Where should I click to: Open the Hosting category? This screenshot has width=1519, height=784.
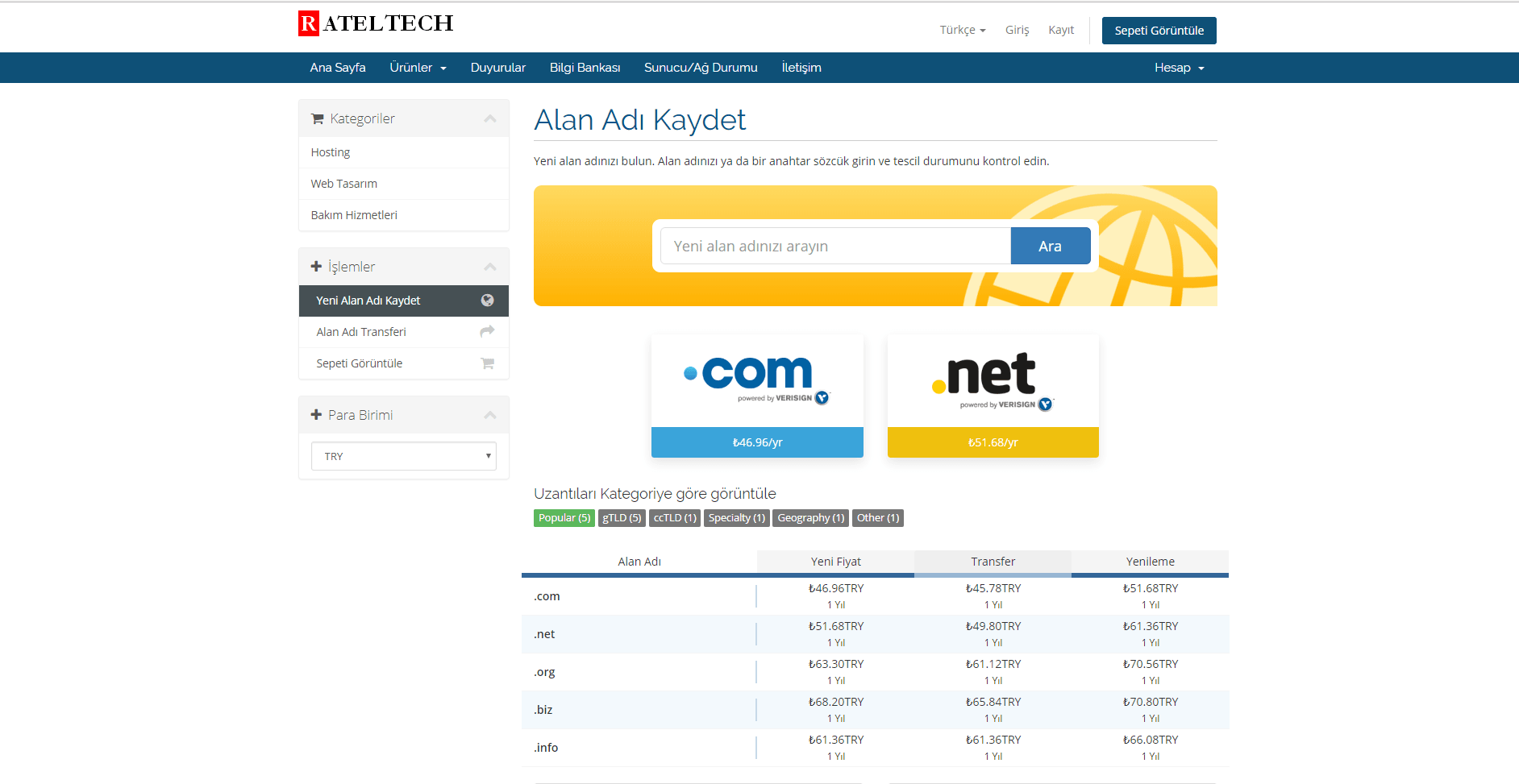404,152
